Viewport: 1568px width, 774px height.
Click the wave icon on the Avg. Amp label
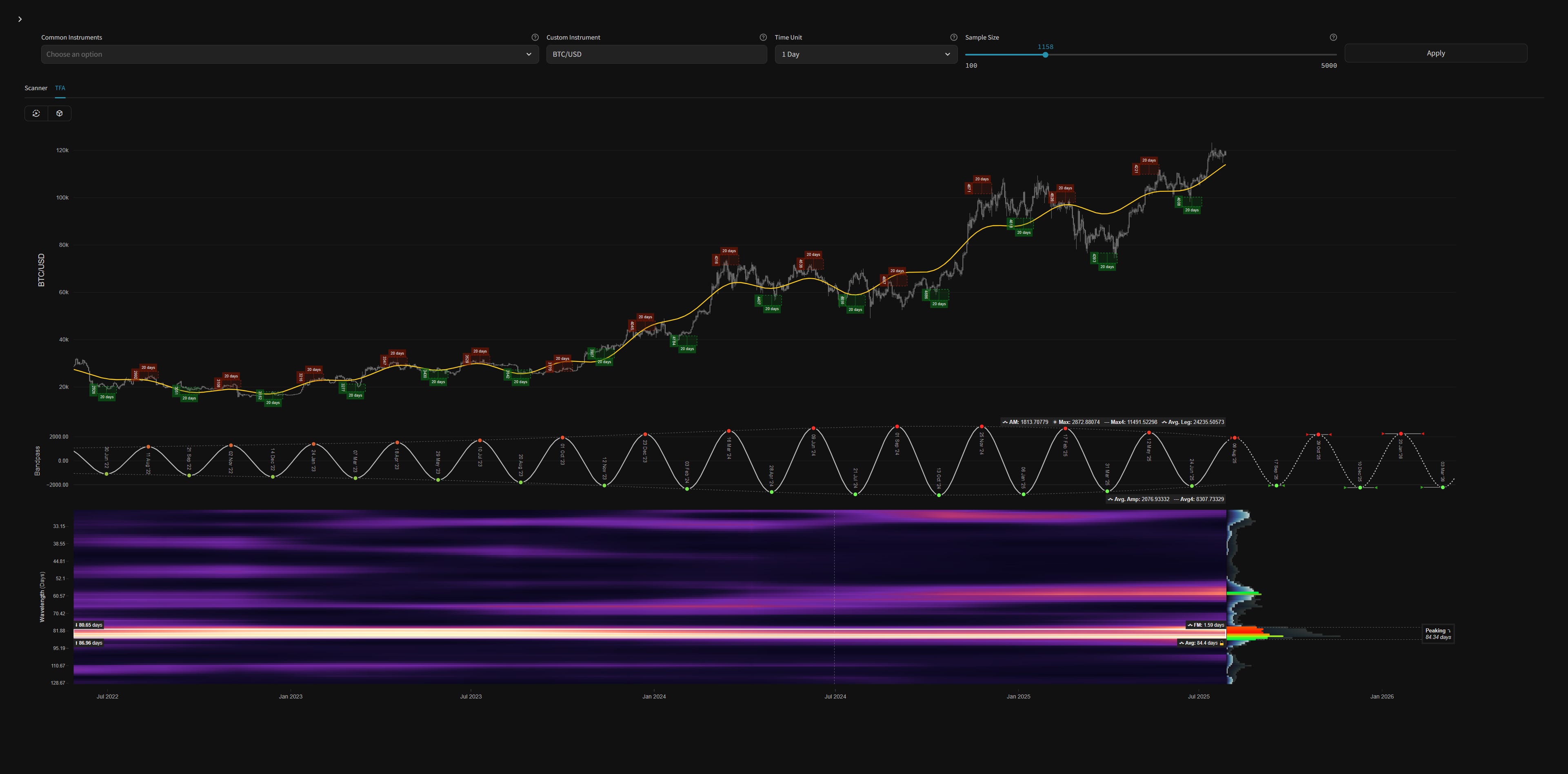click(x=1111, y=498)
